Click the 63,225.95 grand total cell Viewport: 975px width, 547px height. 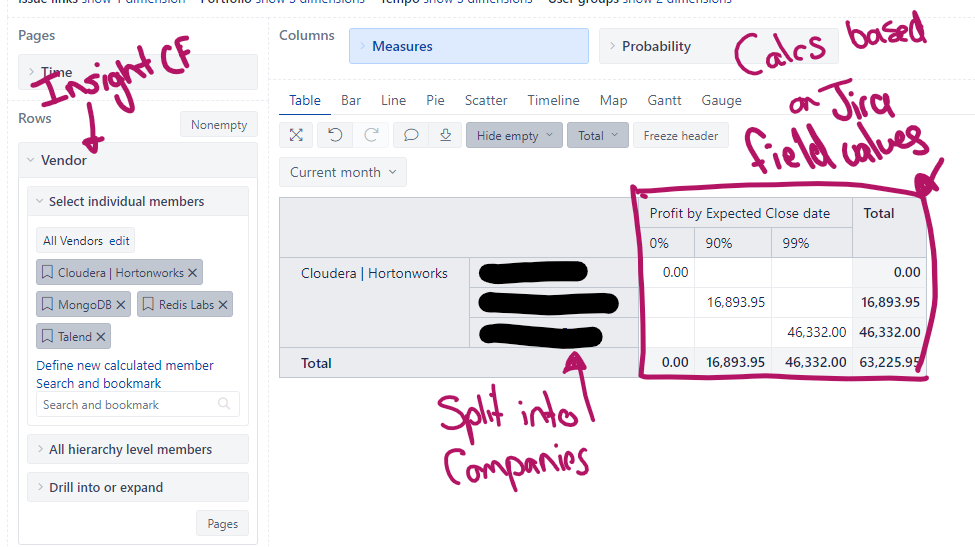pos(889,362)
